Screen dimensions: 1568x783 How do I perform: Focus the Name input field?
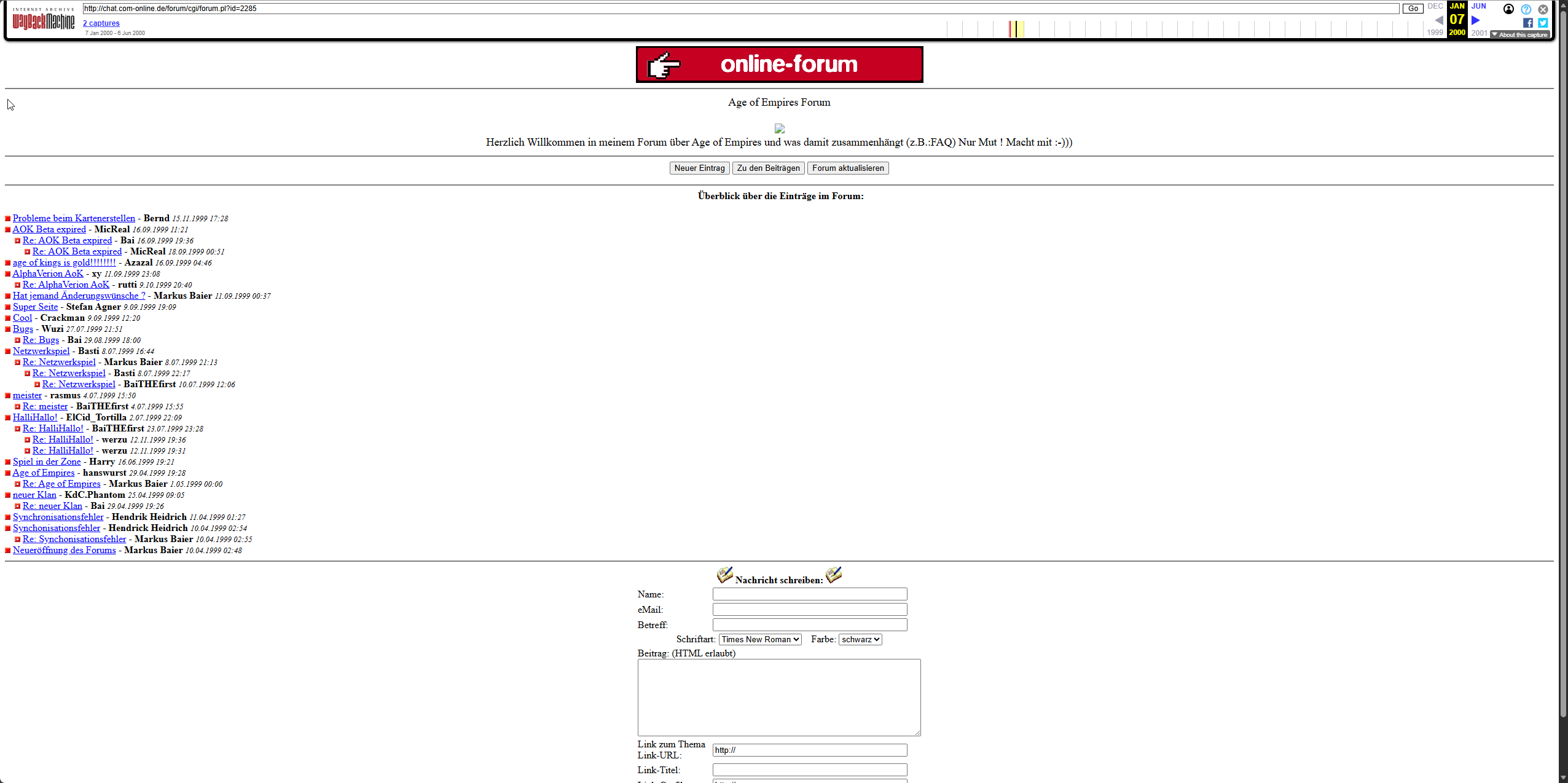point(809,594)
